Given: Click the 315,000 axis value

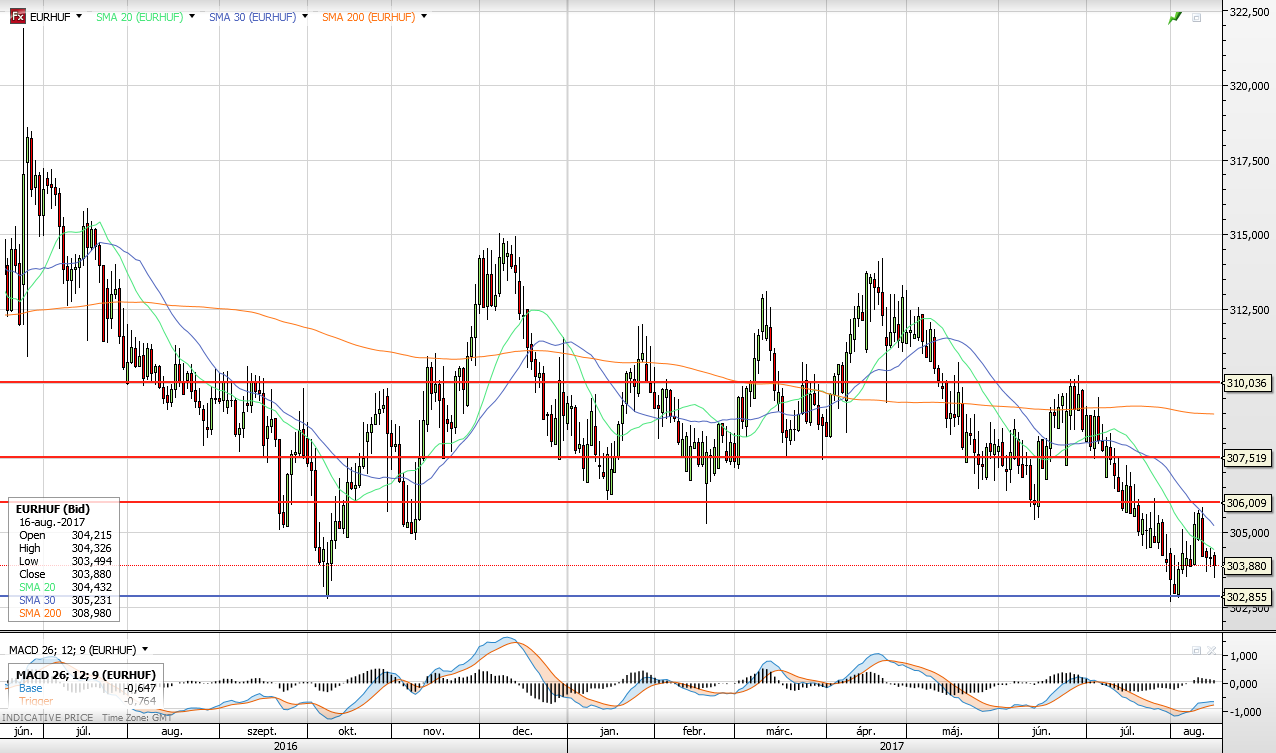Looking at the screenshot, I should point(1248,235).
